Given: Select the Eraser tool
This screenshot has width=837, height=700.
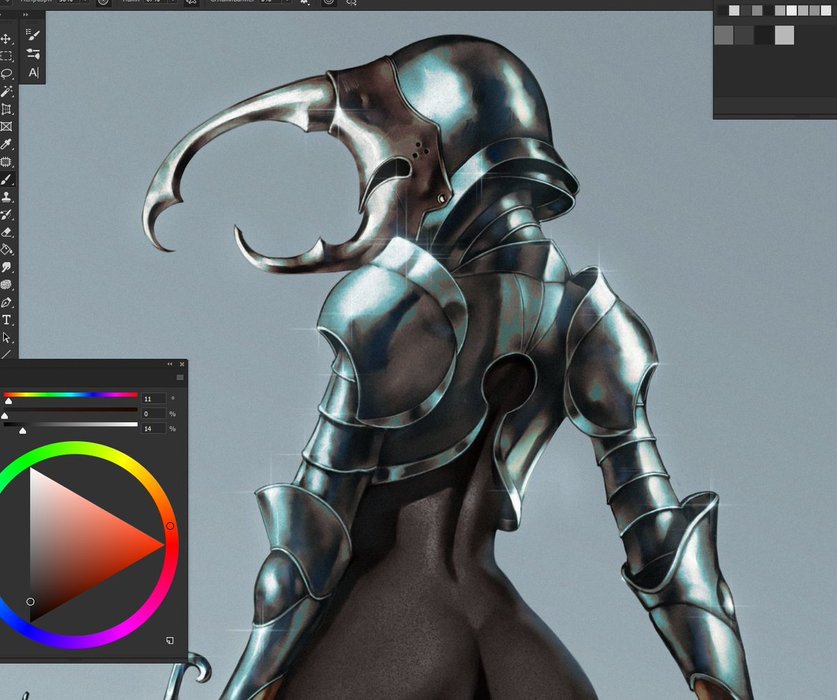Looking at the screenshot, I should (6, 232).
